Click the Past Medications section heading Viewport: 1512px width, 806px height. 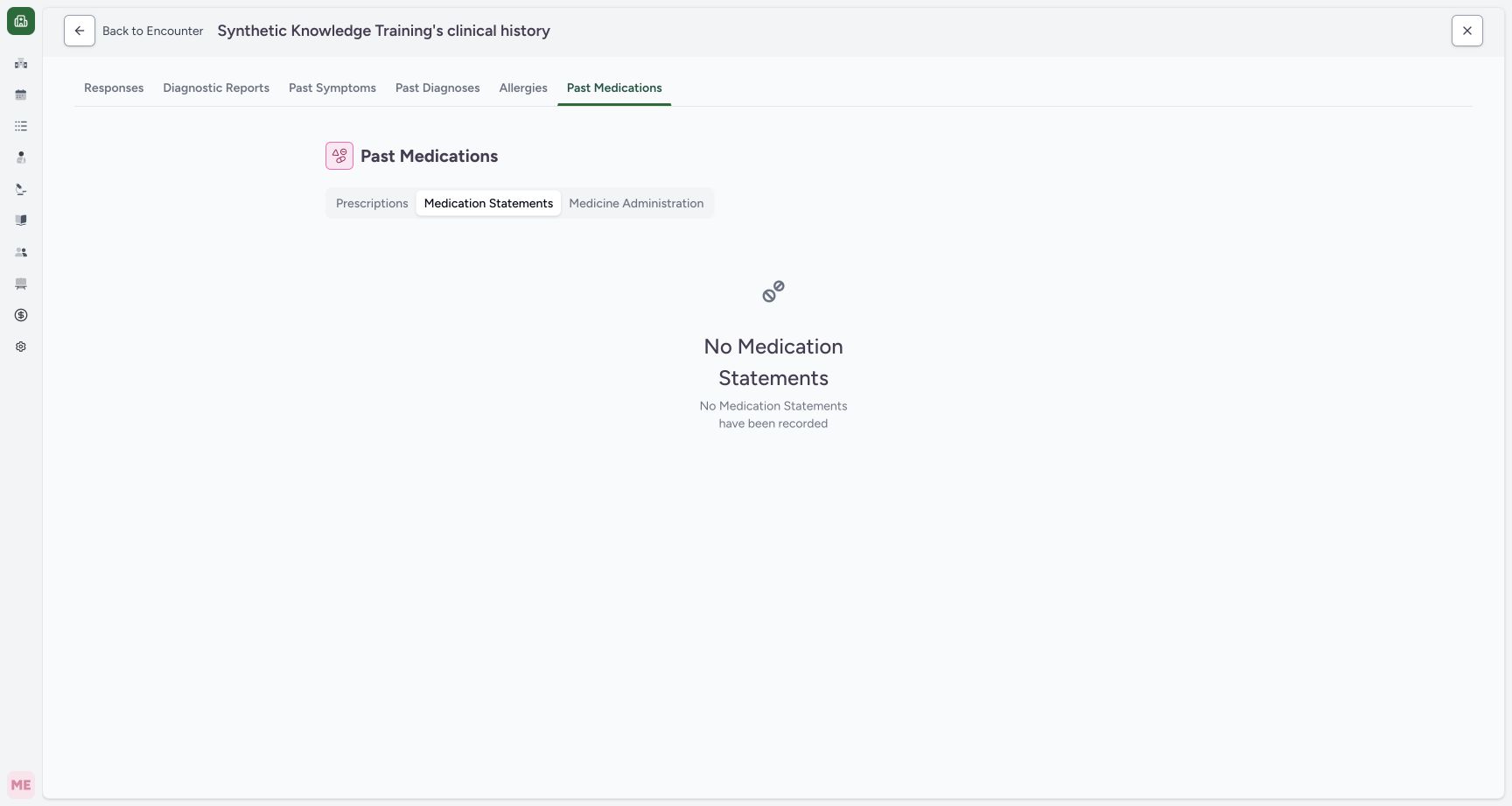tap(430, 156)
